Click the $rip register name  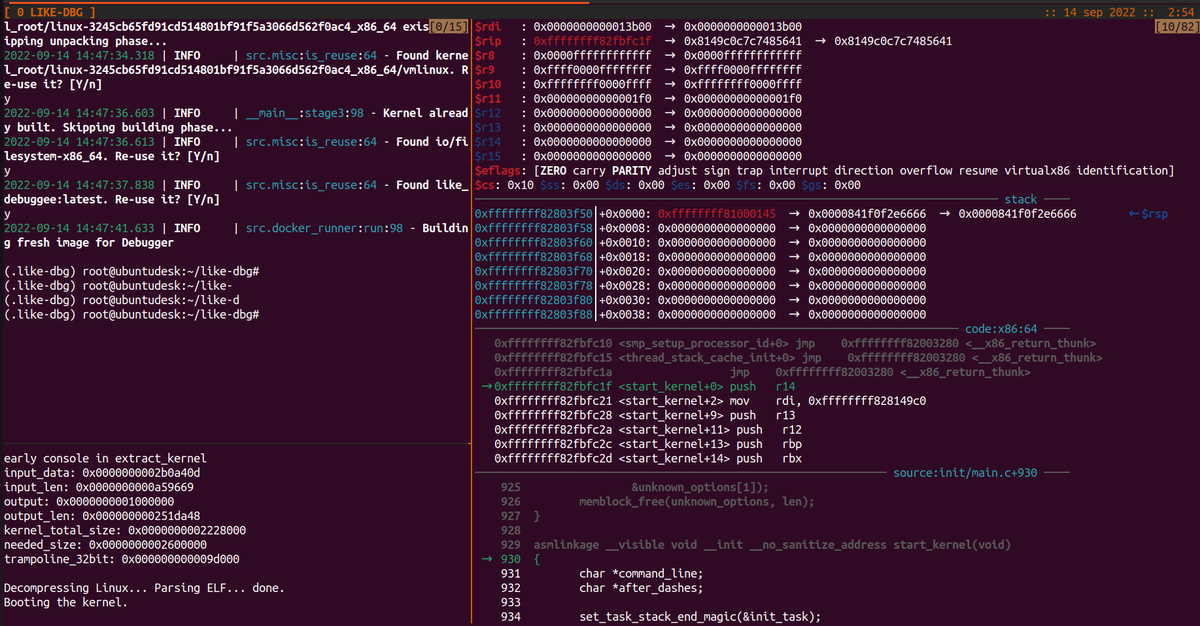(x=488, y=41)
